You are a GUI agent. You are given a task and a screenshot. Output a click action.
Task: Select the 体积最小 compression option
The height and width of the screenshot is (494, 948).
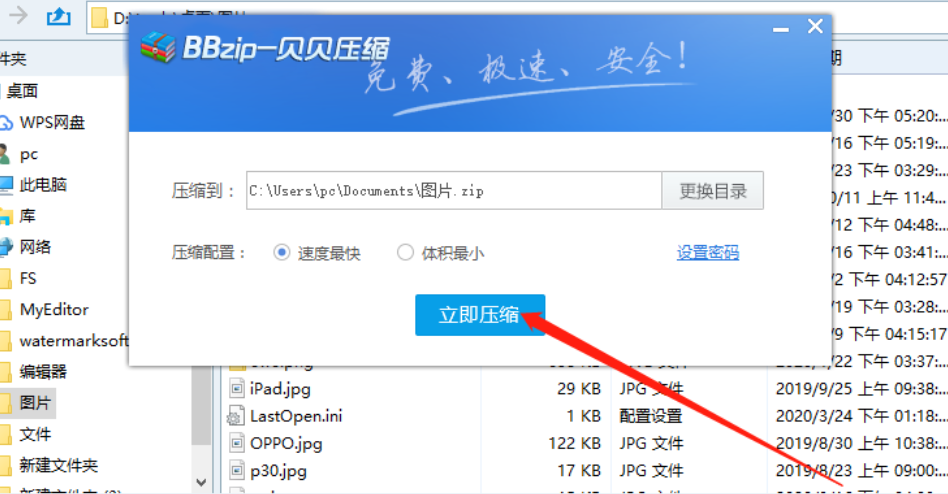405,253
